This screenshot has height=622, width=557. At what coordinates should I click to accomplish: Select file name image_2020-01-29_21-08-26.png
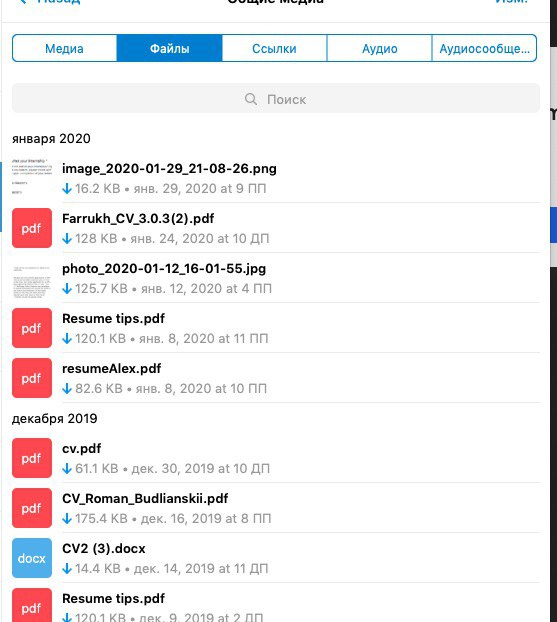pos(169,169)
